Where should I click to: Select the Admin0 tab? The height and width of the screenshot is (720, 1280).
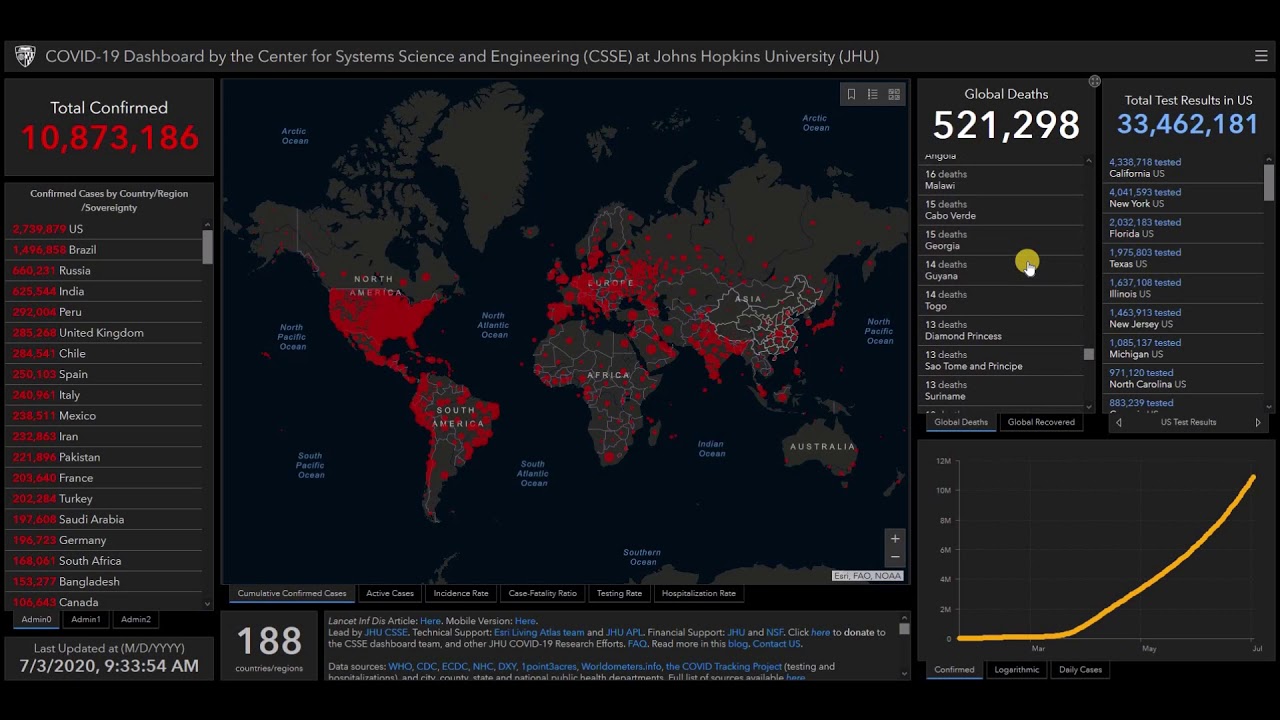pyautogui.click(x=36, y=619)
